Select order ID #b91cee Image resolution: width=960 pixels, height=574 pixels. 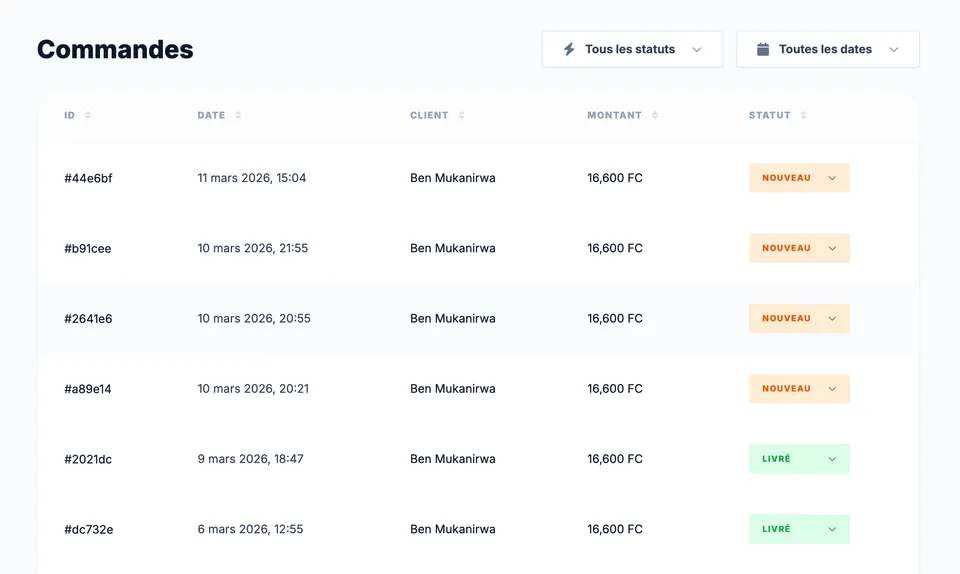point(88,248)
